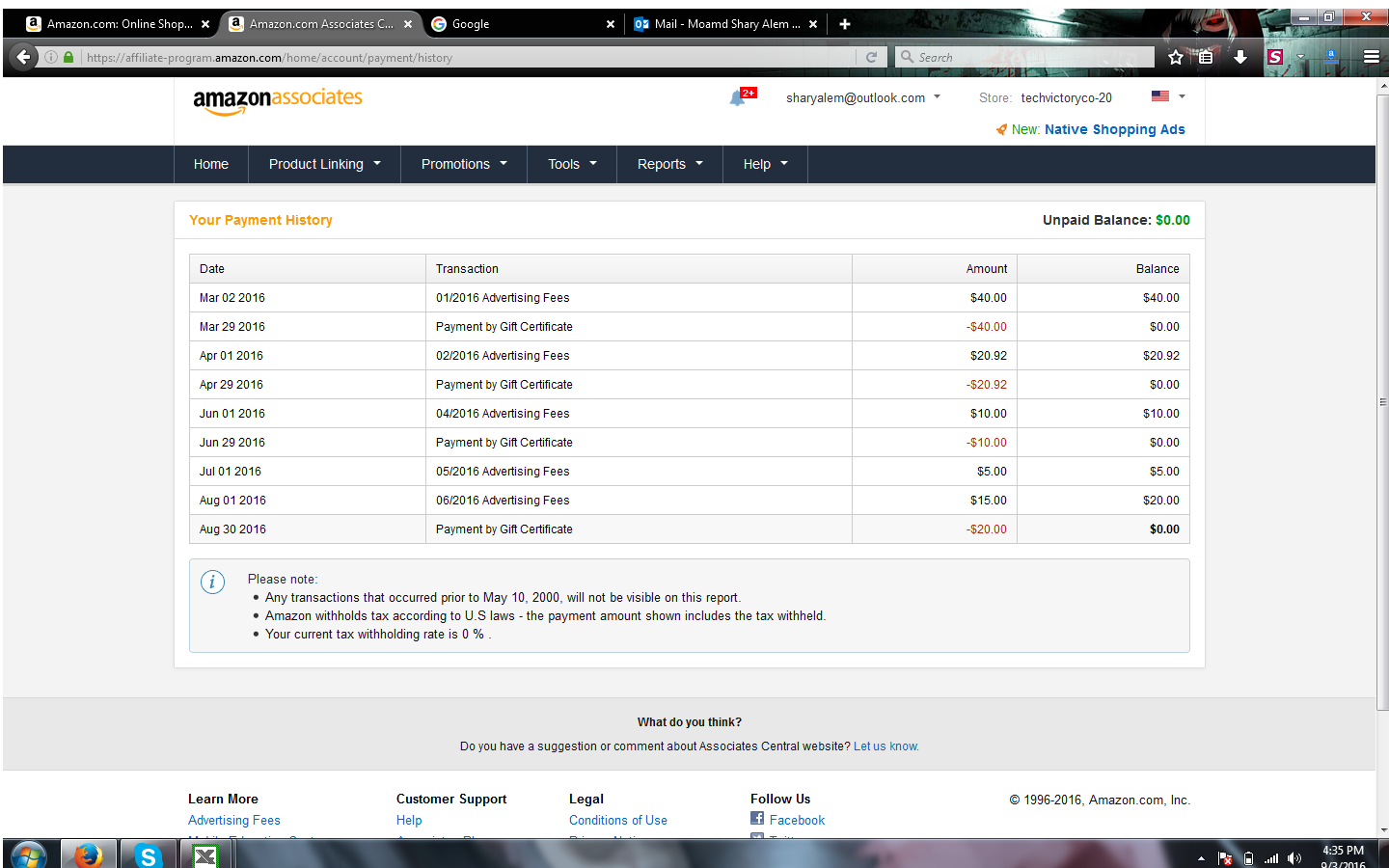The image size is (1389, 868).
Task: Expand the Help menu in the navigation bar
Action: 765,164
